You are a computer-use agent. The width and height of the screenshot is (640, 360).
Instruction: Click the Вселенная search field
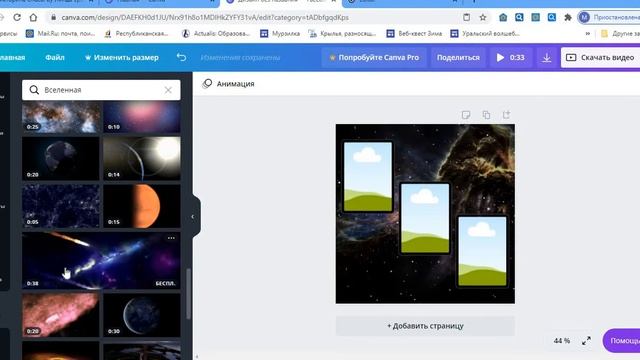[101, 90]
